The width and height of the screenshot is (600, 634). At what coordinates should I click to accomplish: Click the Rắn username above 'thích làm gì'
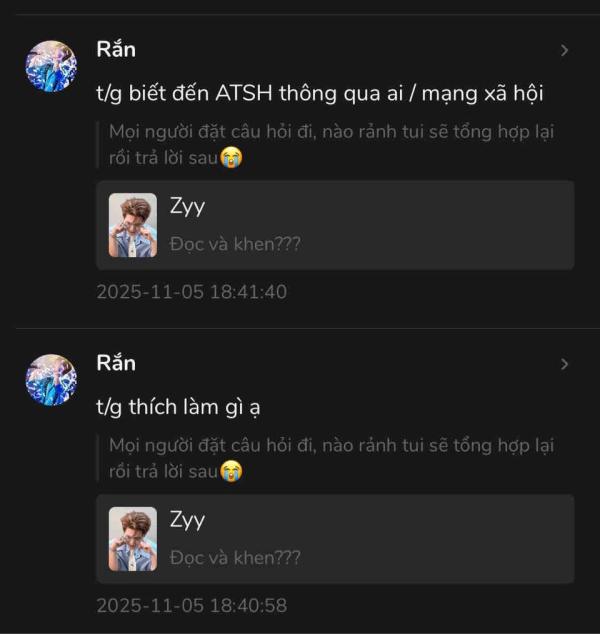[116, 363]
